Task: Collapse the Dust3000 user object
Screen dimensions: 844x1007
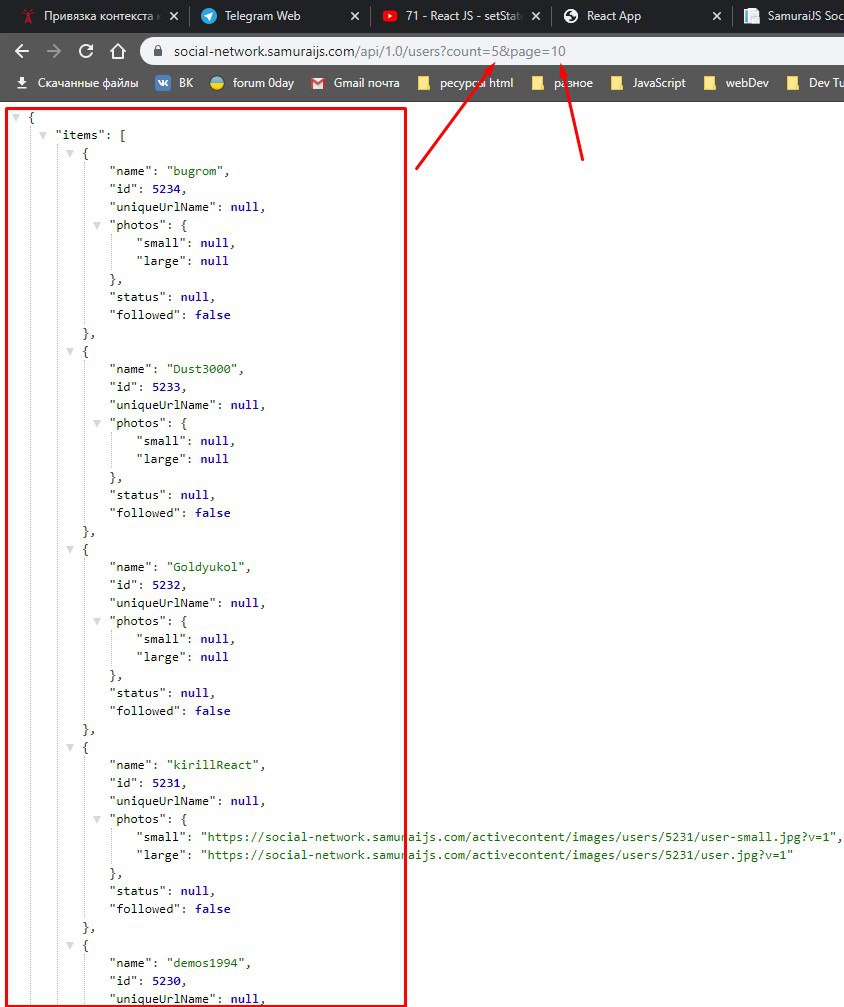Action: click(x=70, y=351)
